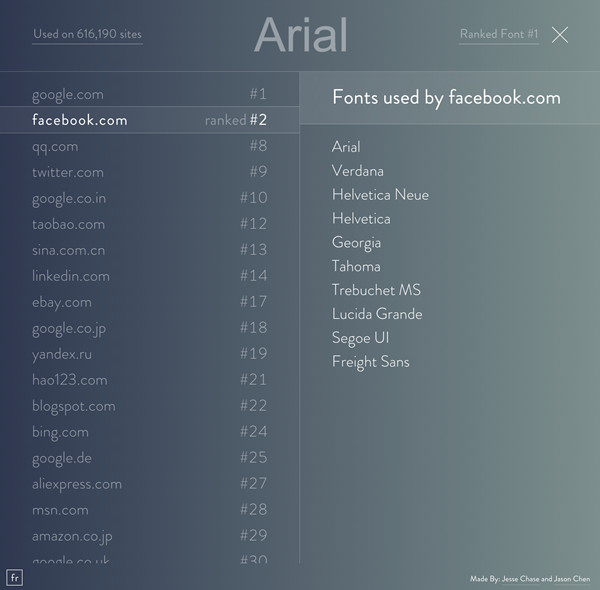Select google.com in the site list
Image resolution: width=600 pixels, height=590 pixels.
tap(150, 94)
